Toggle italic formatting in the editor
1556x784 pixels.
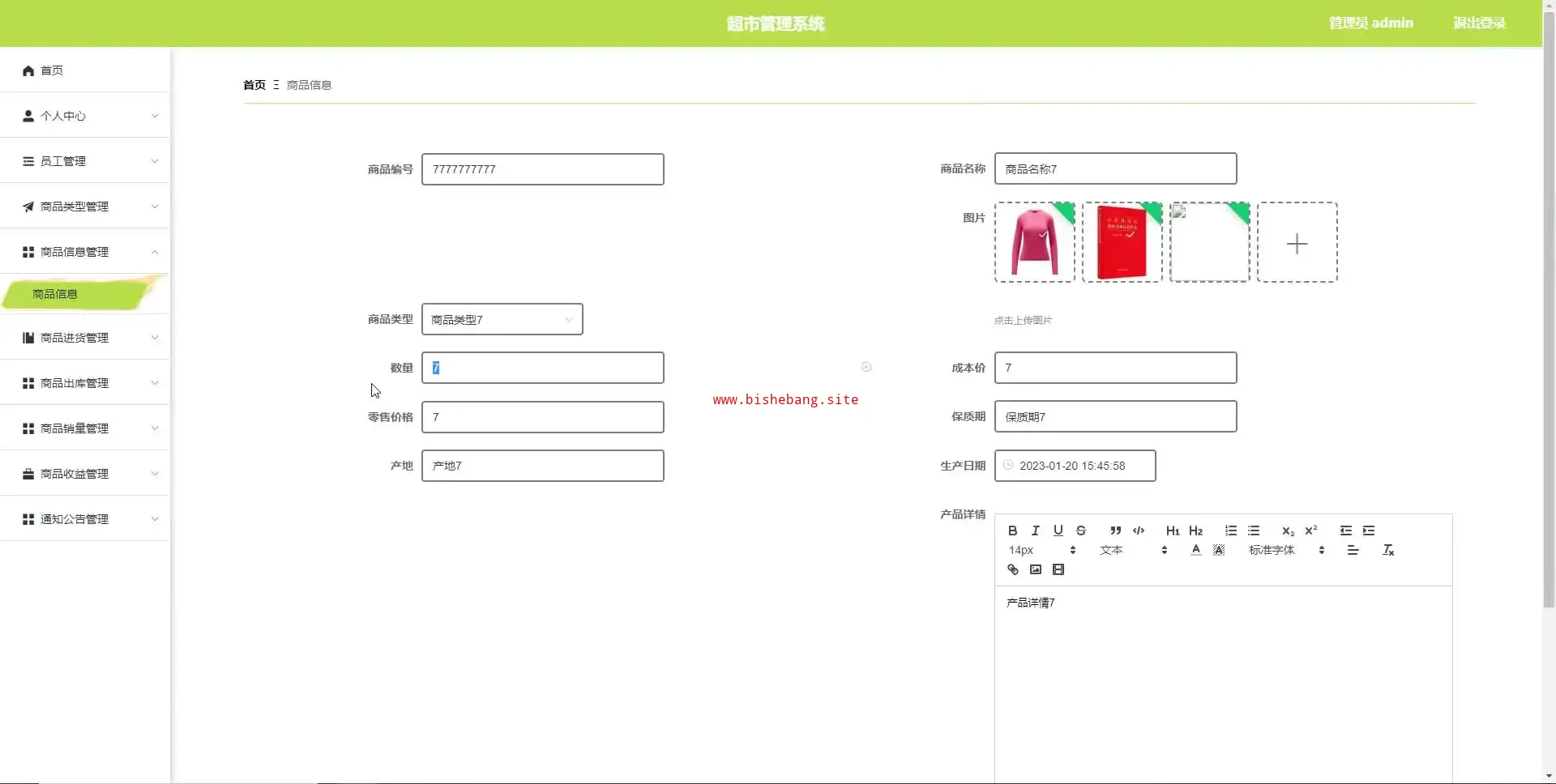[x=1035, y=530]
